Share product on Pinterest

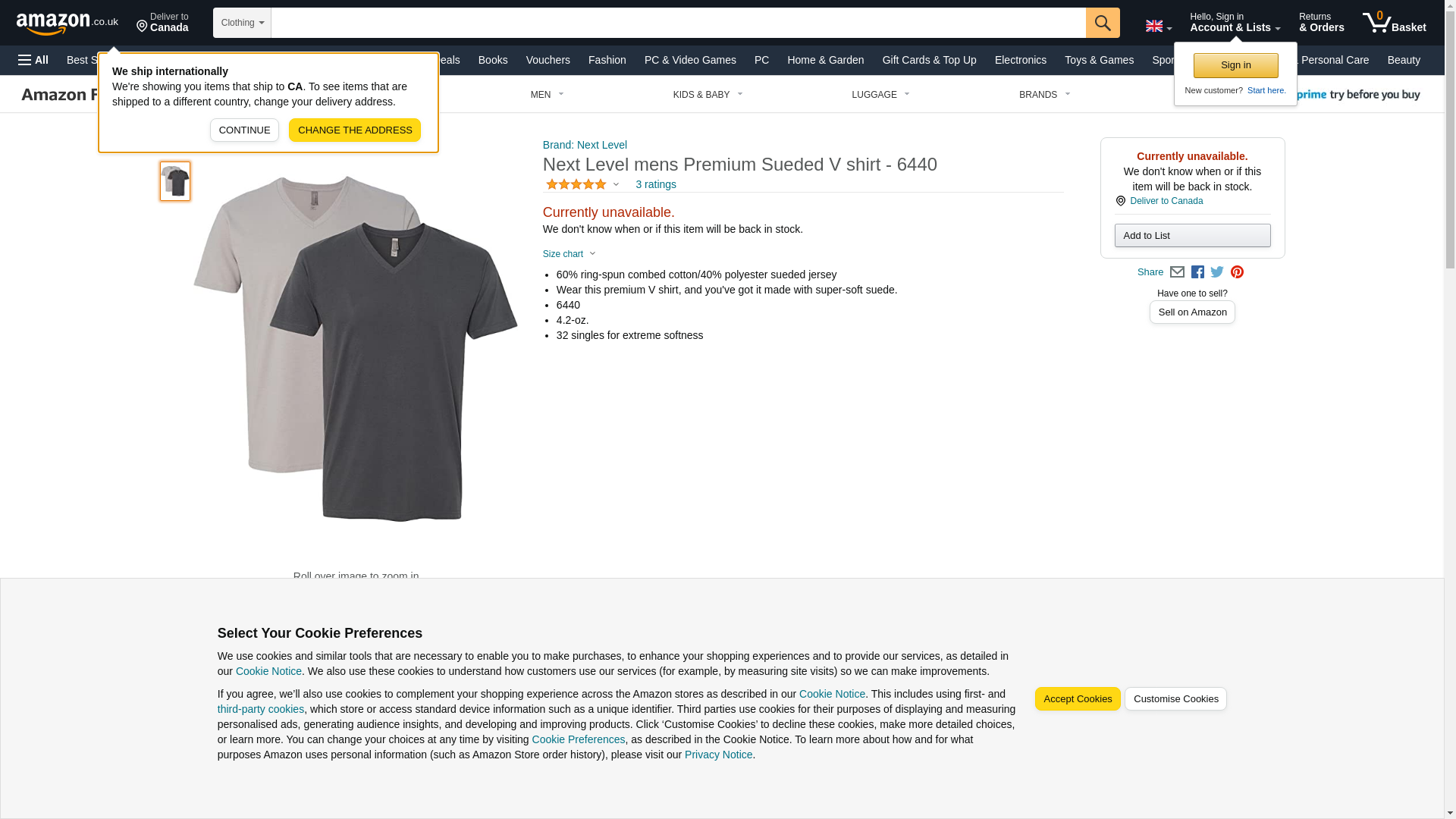tap(1237, 272)
